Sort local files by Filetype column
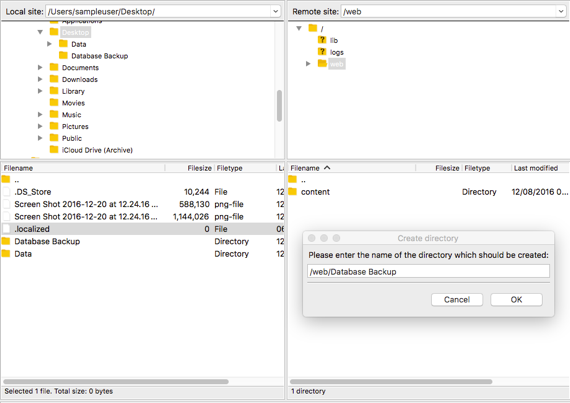Viewport: 570px width, 403px height. [245, 168]
